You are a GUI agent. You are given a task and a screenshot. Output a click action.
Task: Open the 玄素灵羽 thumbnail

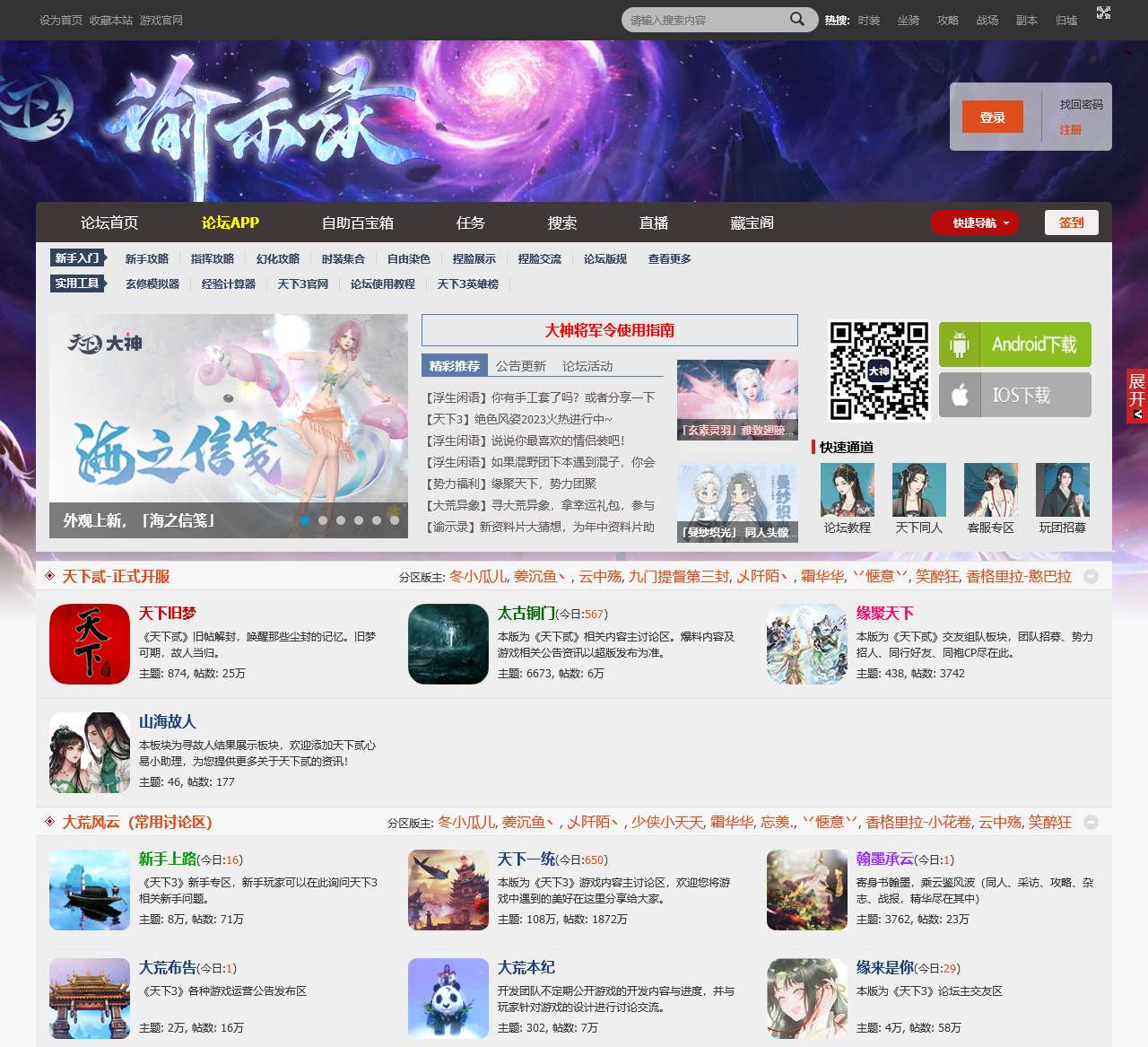[x=737, y=400]
